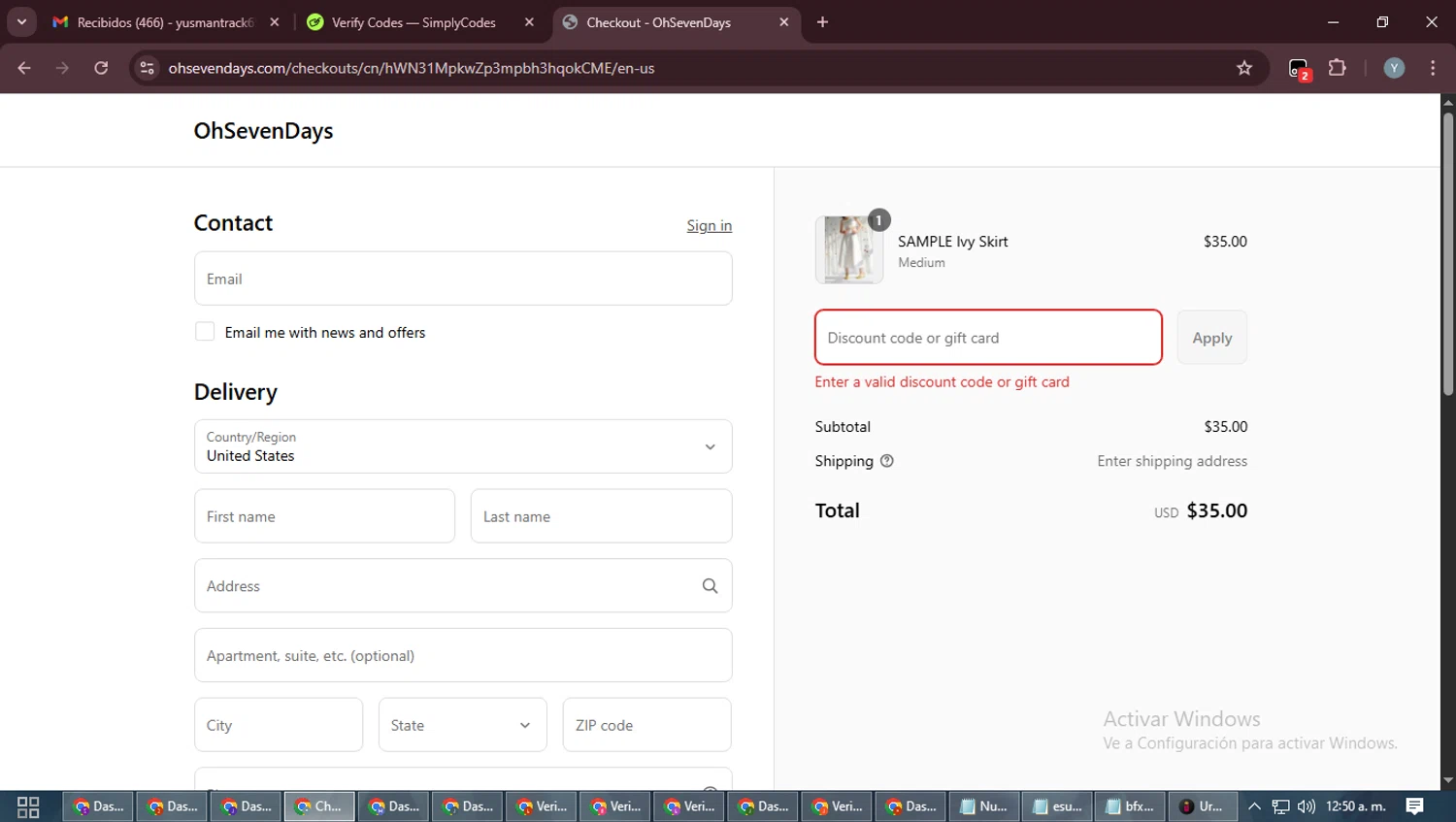This screenshot has height=822, width=1456.
Task: Open the tab search dropdown arrow
Action: coord(21,21)
